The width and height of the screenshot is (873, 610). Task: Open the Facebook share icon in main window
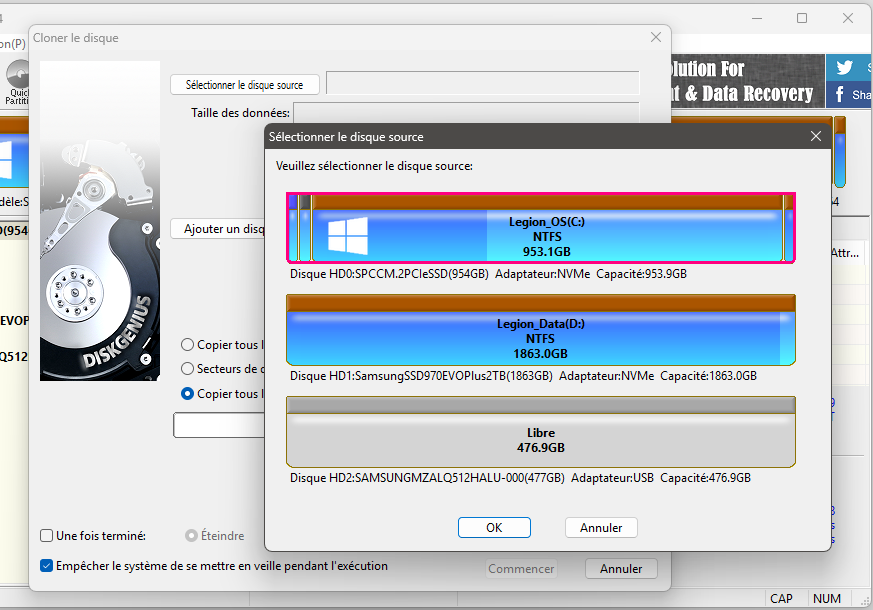840,94
